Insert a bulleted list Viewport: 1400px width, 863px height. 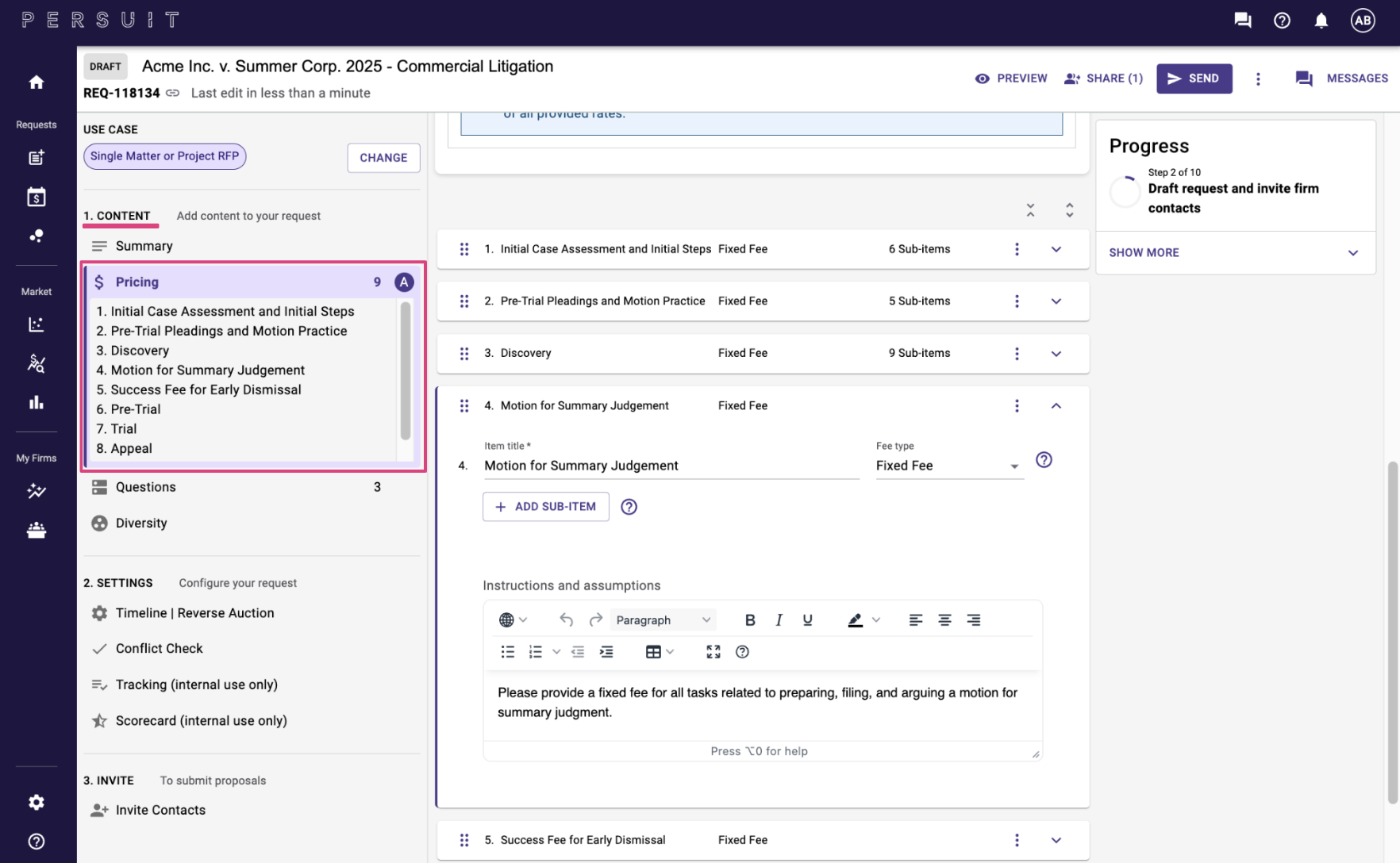(x=508, y=651)
